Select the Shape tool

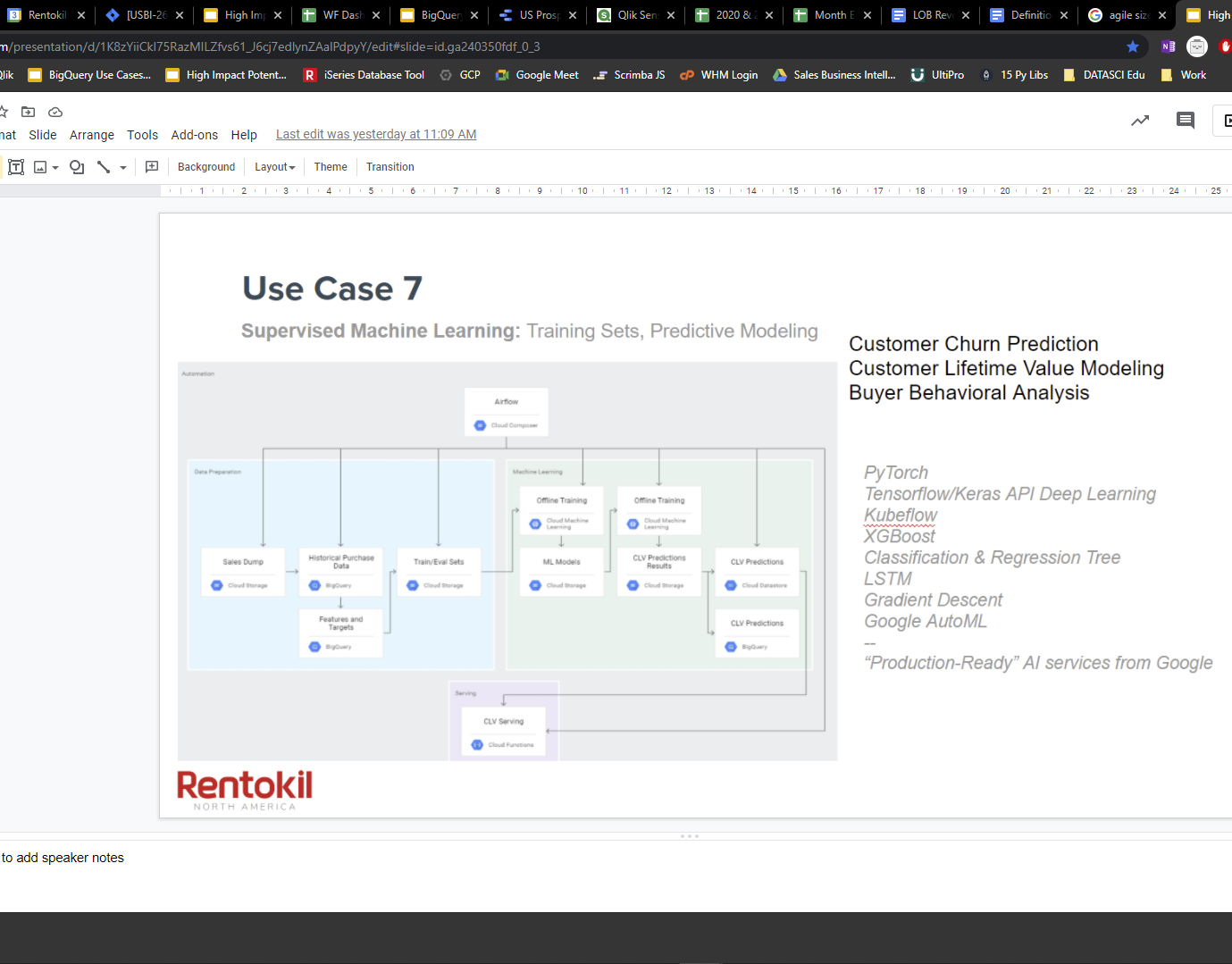click(x=77, y=167)
